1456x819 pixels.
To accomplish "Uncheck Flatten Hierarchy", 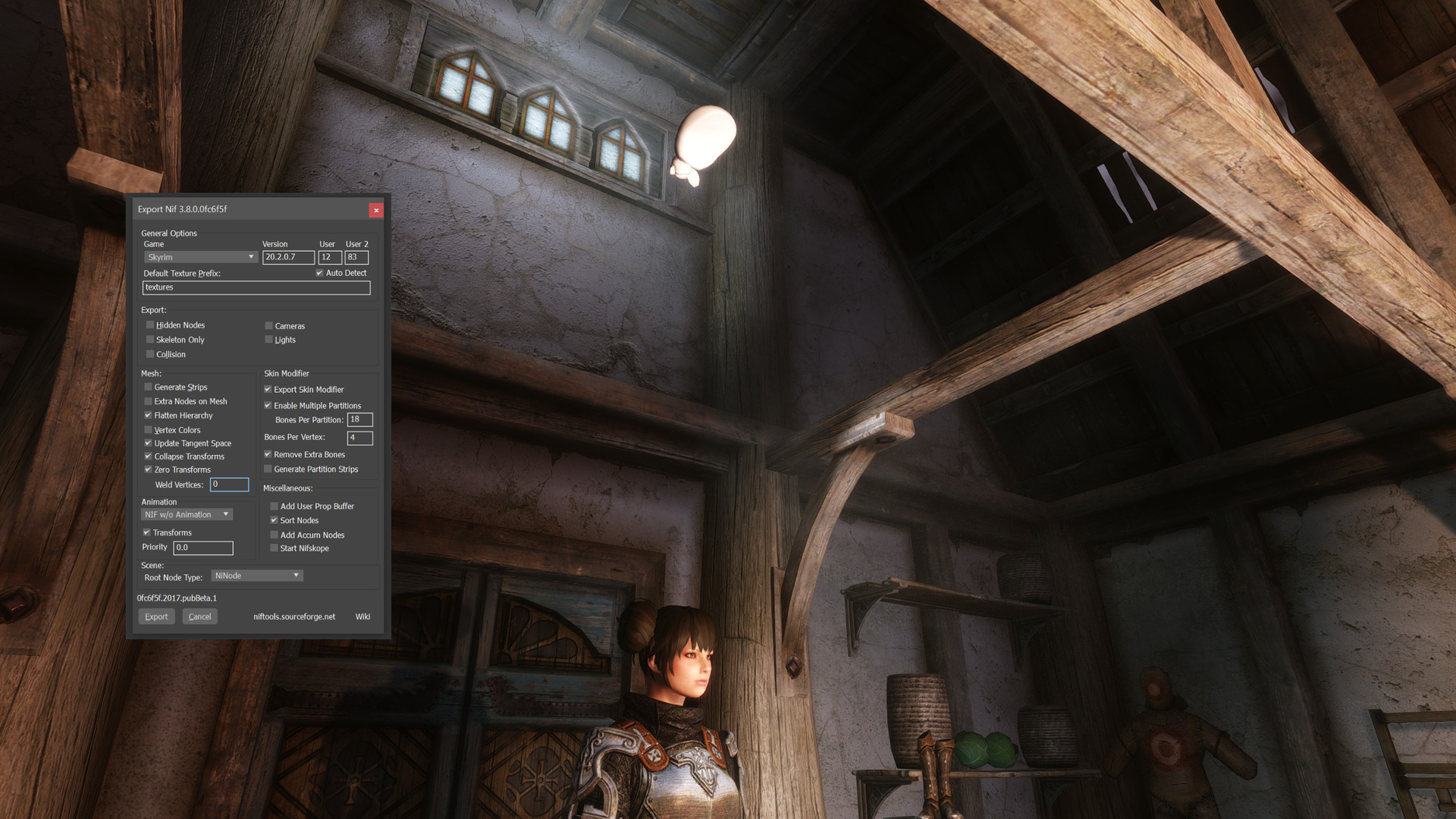I will tap(149, 416).
